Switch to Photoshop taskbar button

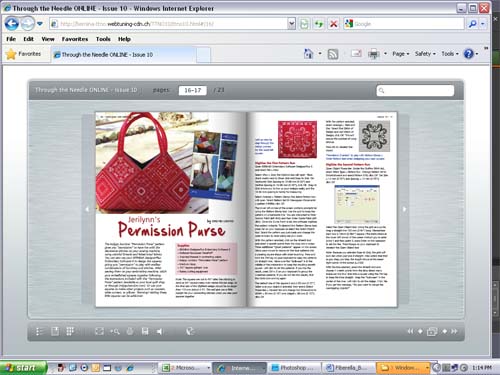pyautogui.click(x=293, y=368)
